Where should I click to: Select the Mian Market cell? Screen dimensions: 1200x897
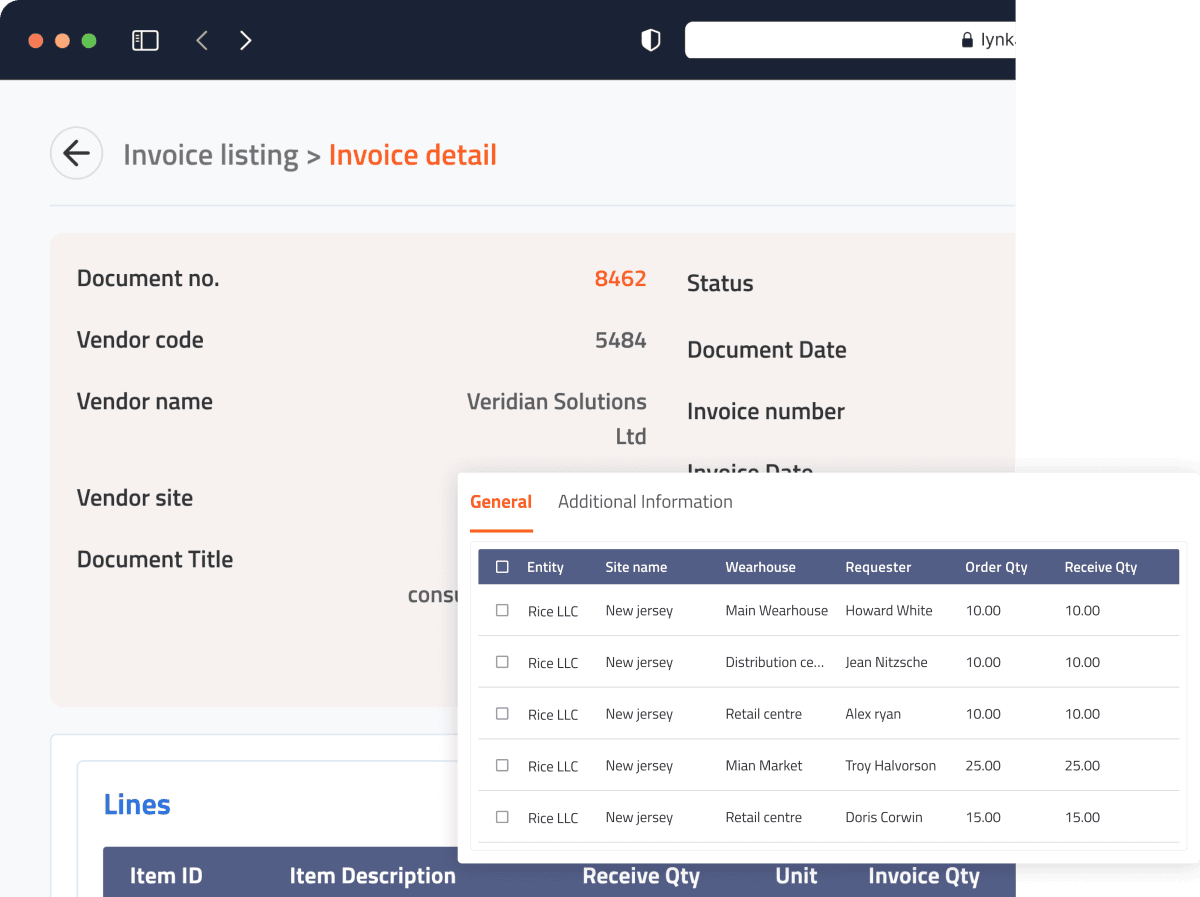(764, 765)
